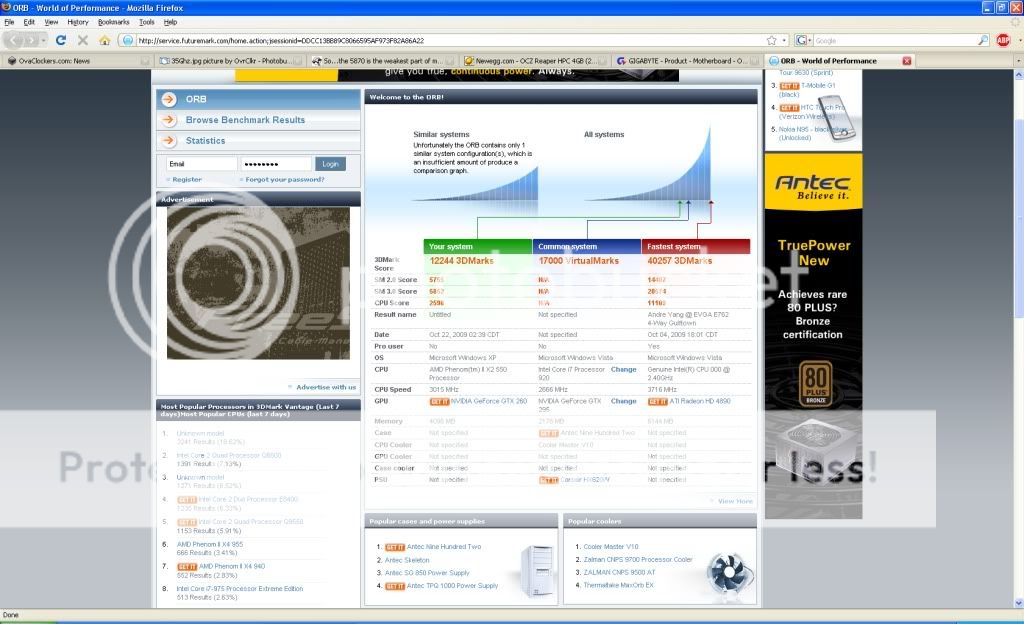Open the Bookmarks menu
Viewport: 1024px width, 624px height.
(x=114, y=22)
